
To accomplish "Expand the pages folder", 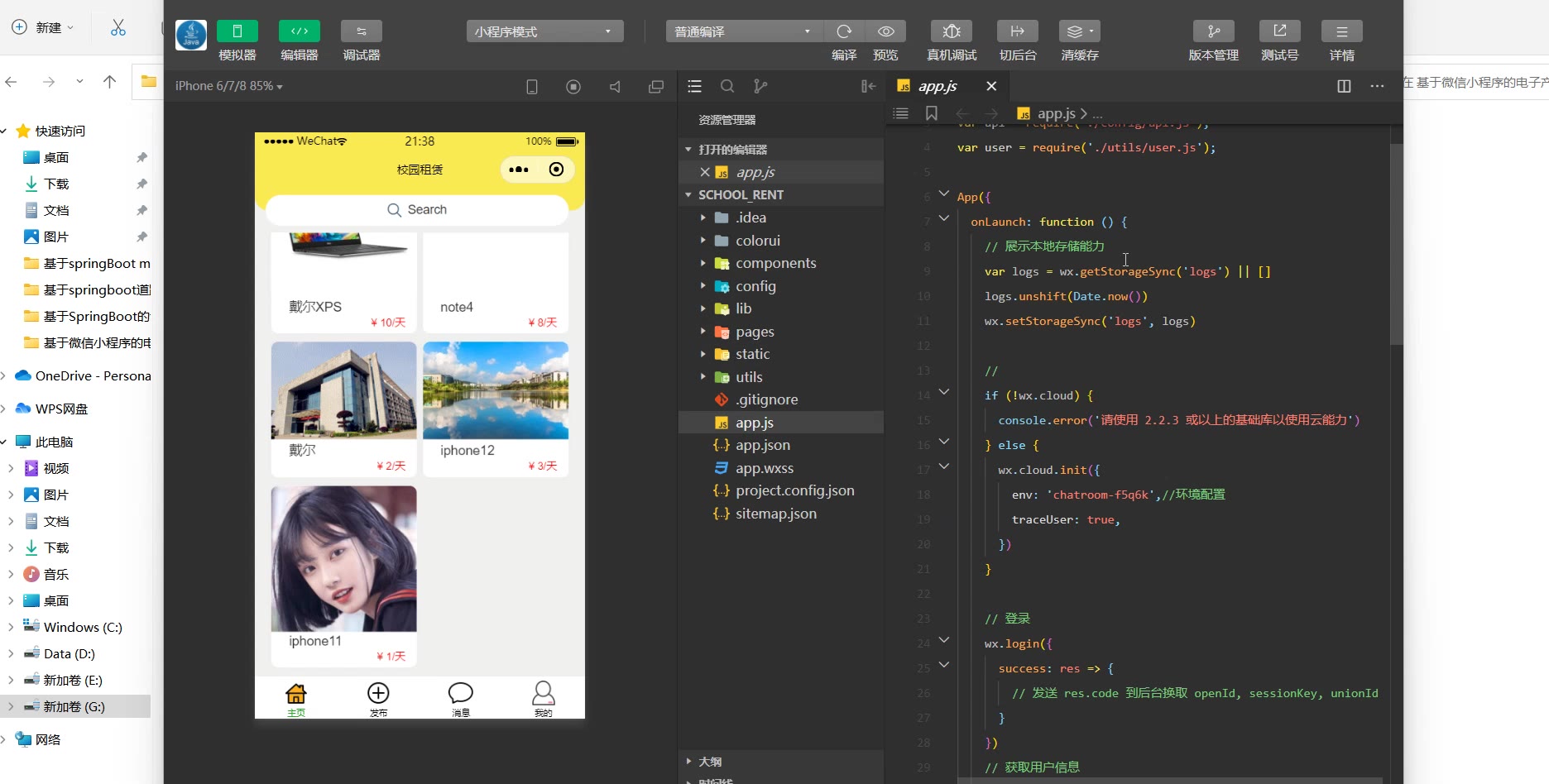I will point(755,332).
